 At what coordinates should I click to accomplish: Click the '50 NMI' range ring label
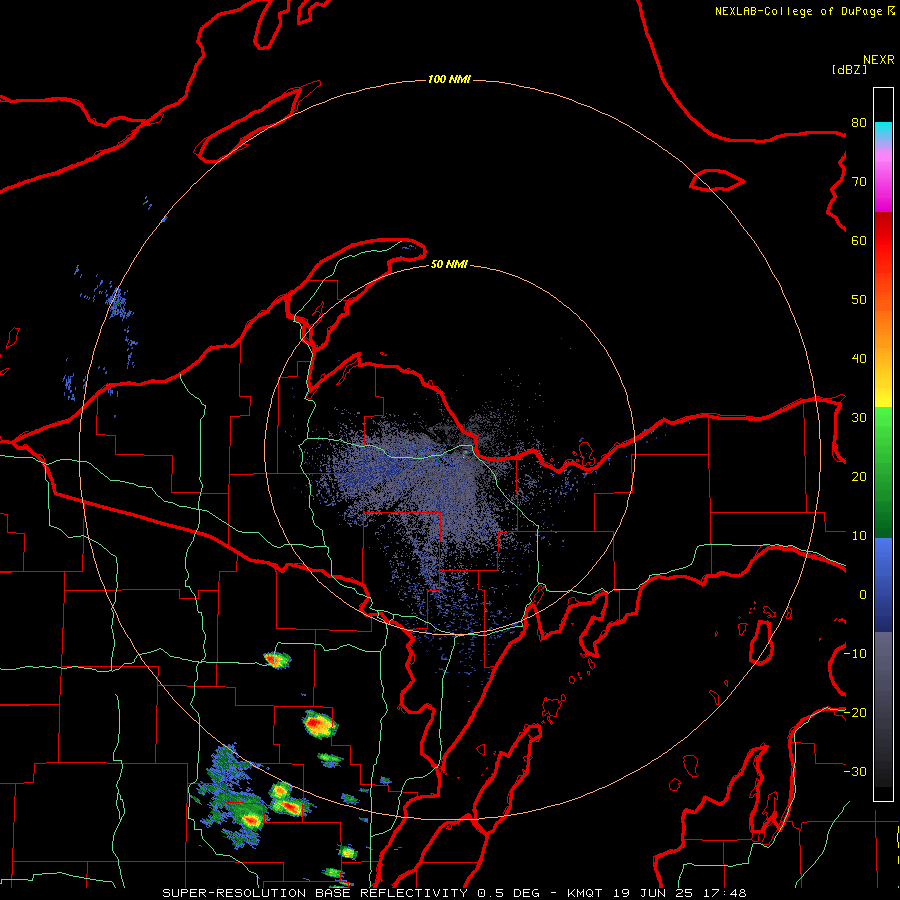[449, 264]
